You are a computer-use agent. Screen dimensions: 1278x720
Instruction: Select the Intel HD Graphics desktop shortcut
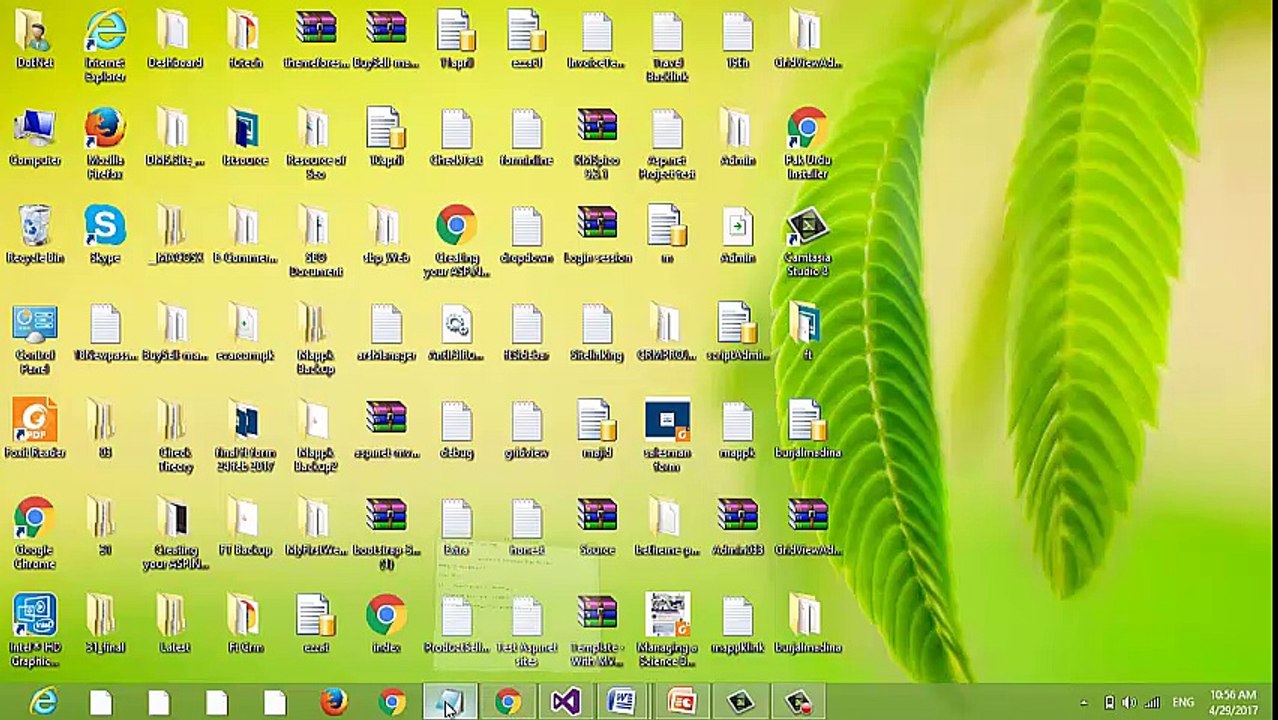(x=35, y=617)
